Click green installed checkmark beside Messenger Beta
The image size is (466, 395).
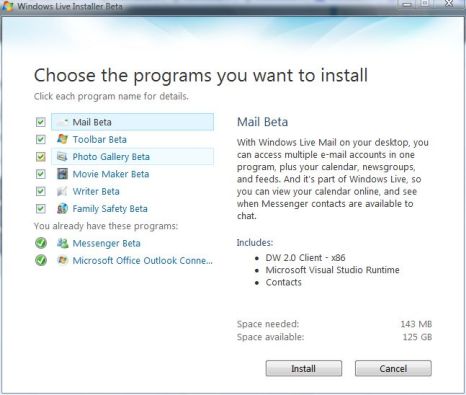(x=41, y=243)
